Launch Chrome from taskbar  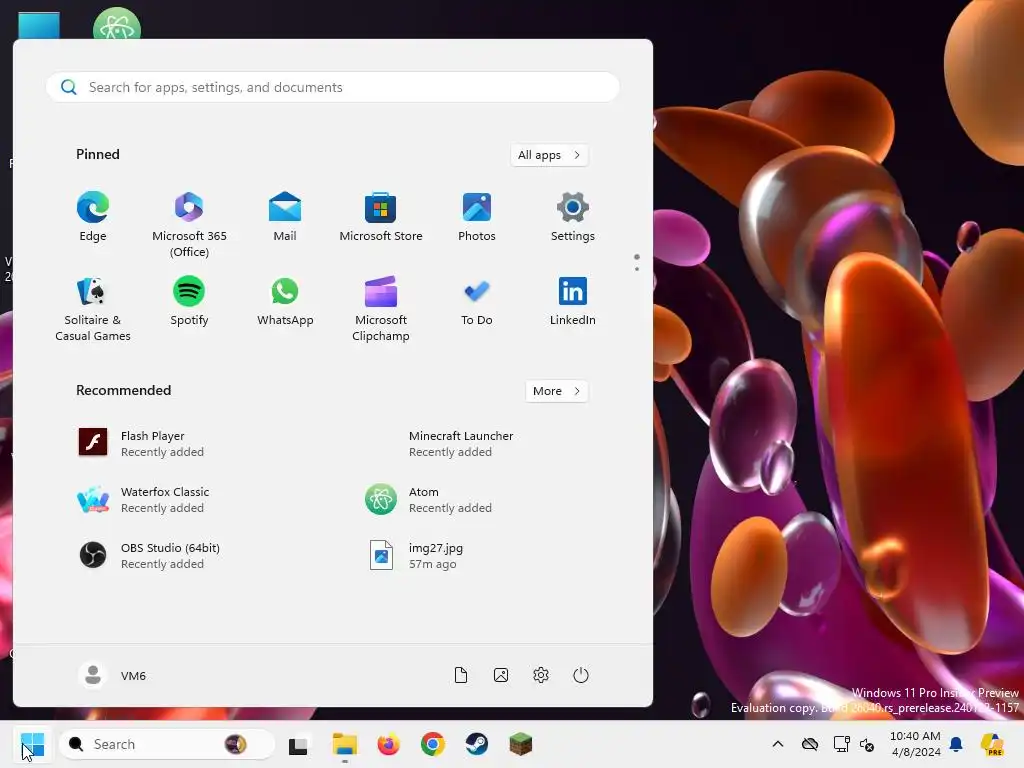(432, 744)
